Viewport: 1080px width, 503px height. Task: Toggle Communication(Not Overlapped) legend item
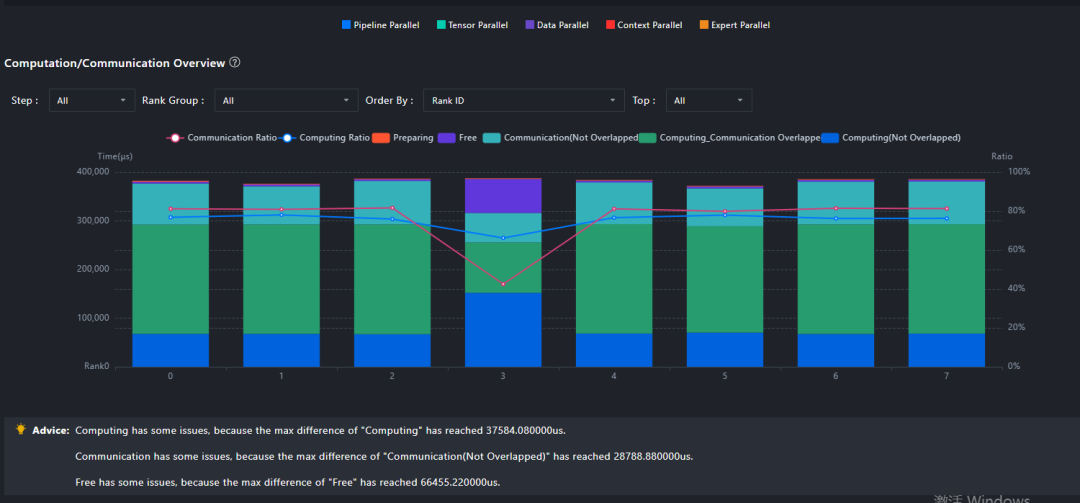pyautogui.click(x=561, y=138)
